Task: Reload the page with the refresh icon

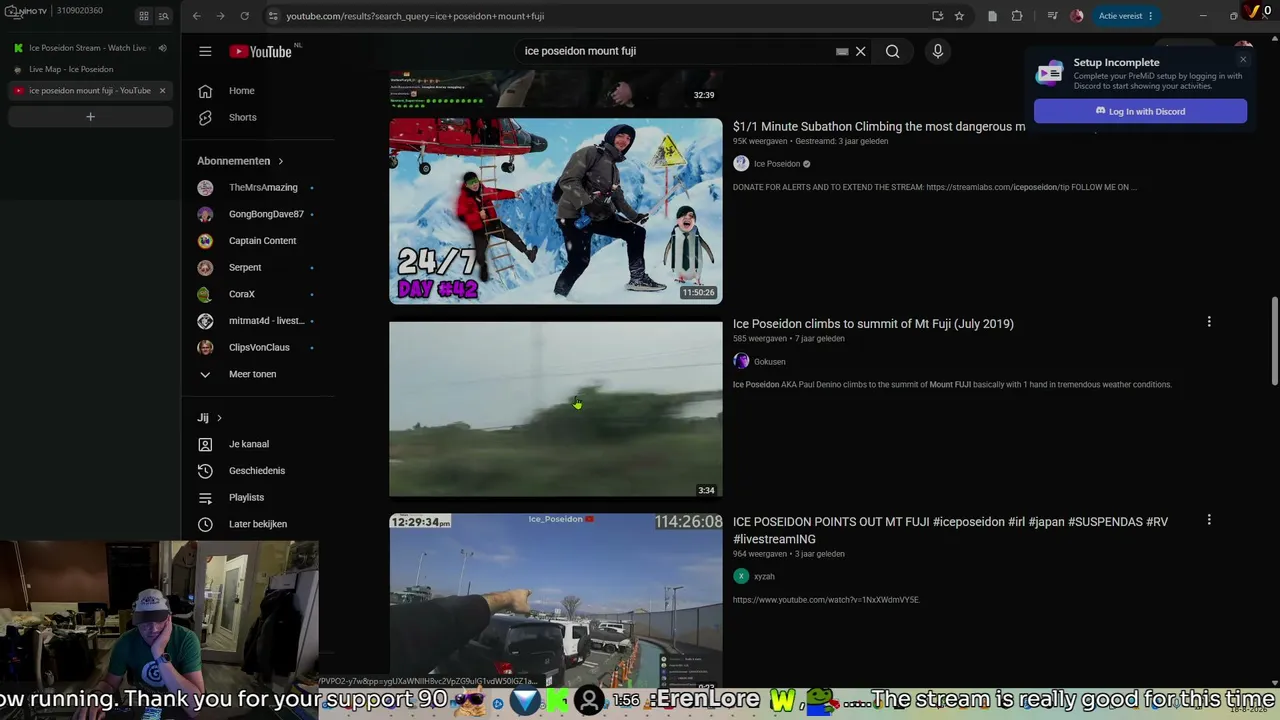Action: 244,16
